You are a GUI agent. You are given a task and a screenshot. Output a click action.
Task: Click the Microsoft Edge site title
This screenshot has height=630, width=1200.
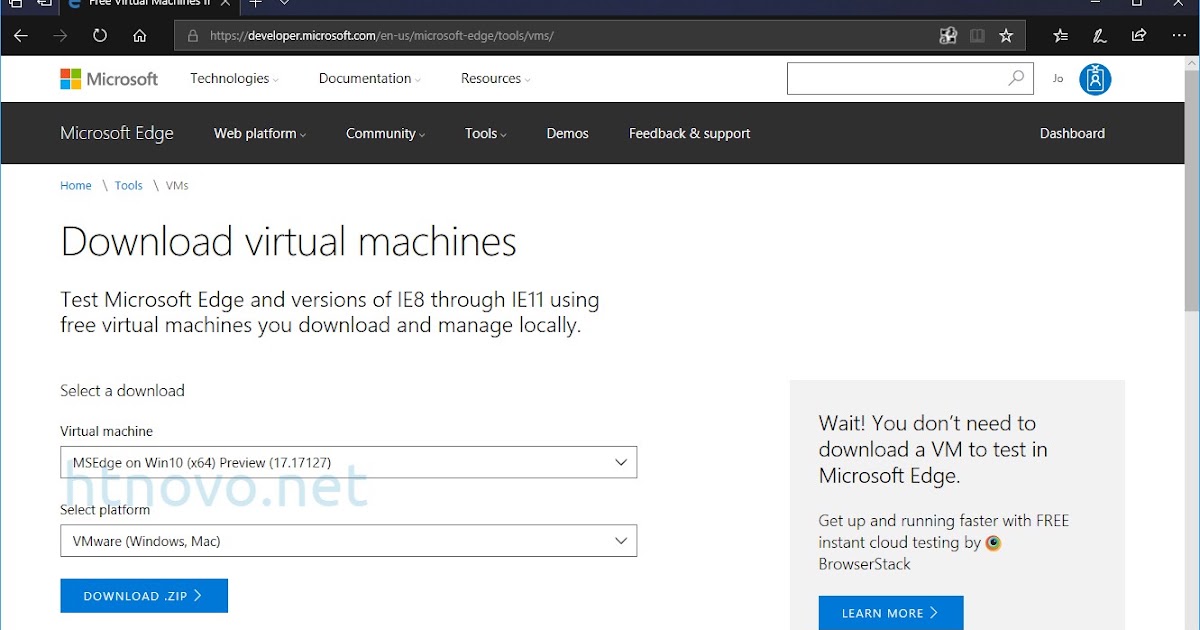117,133
